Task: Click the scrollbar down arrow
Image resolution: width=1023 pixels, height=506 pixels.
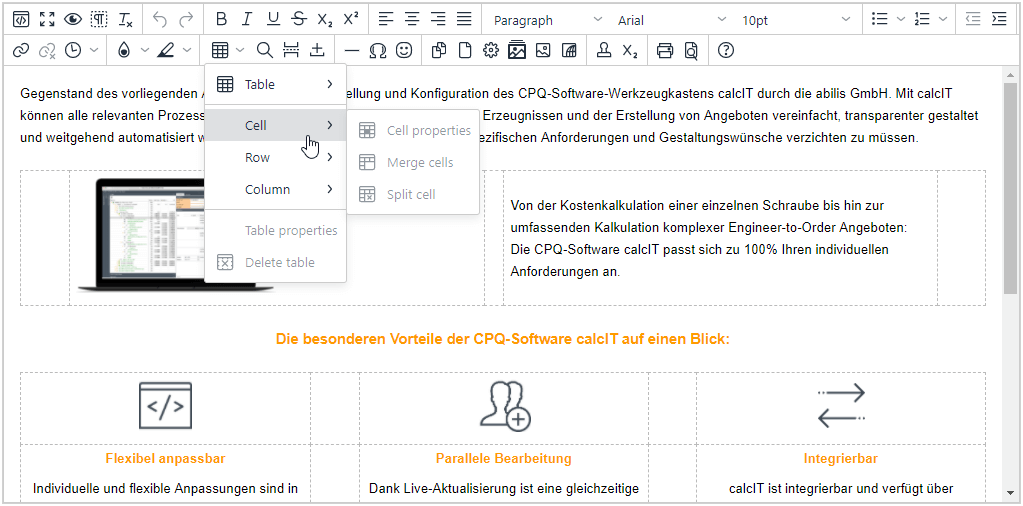Action: coord(1011,492)
